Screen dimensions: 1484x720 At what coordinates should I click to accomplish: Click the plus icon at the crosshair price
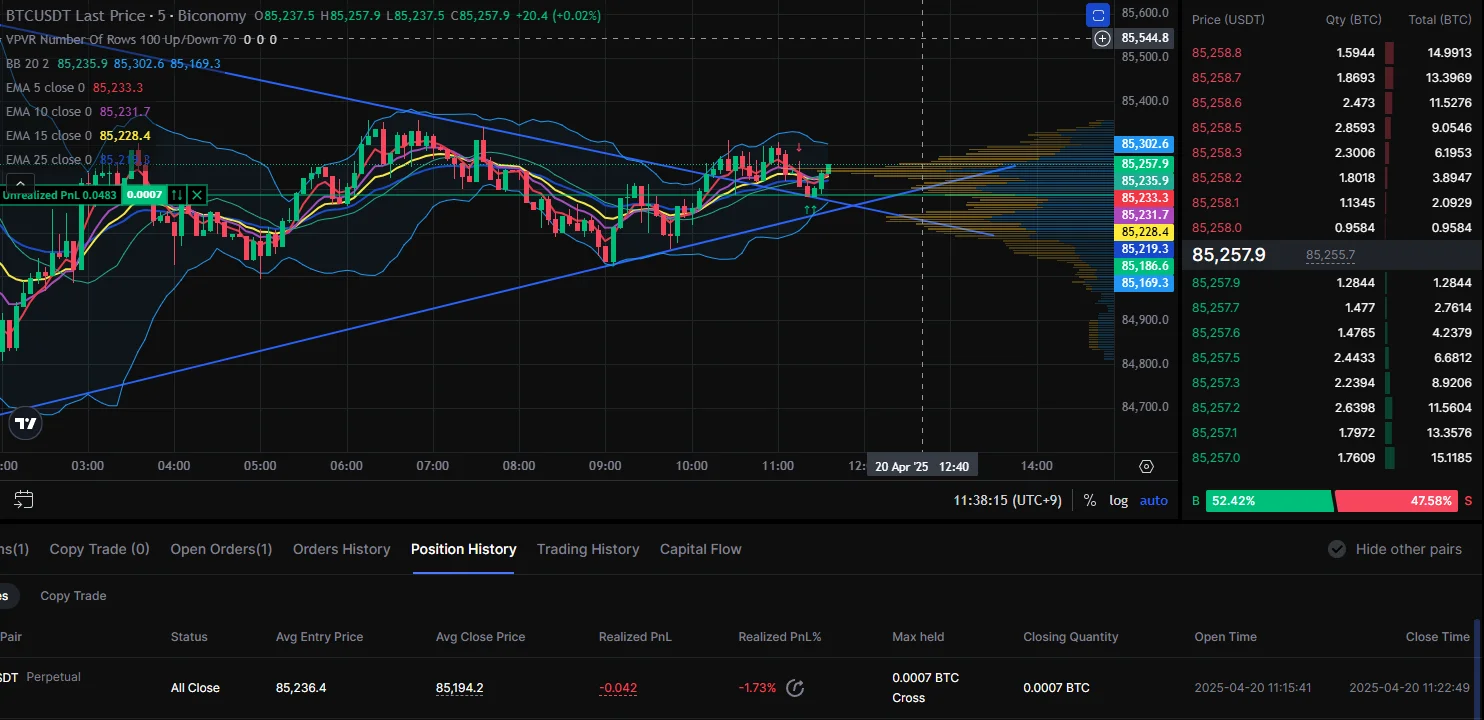(x=1102, y=38)
